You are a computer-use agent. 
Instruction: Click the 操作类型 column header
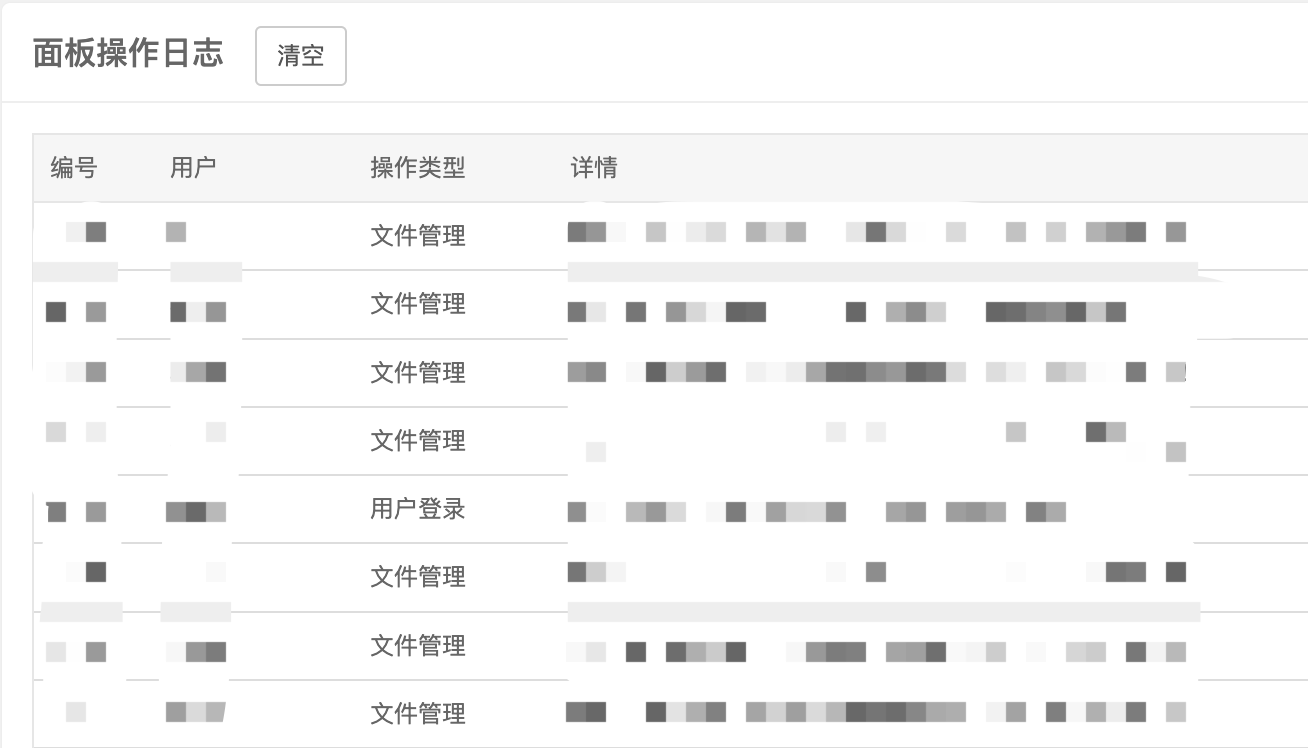(x=418, y=168)
